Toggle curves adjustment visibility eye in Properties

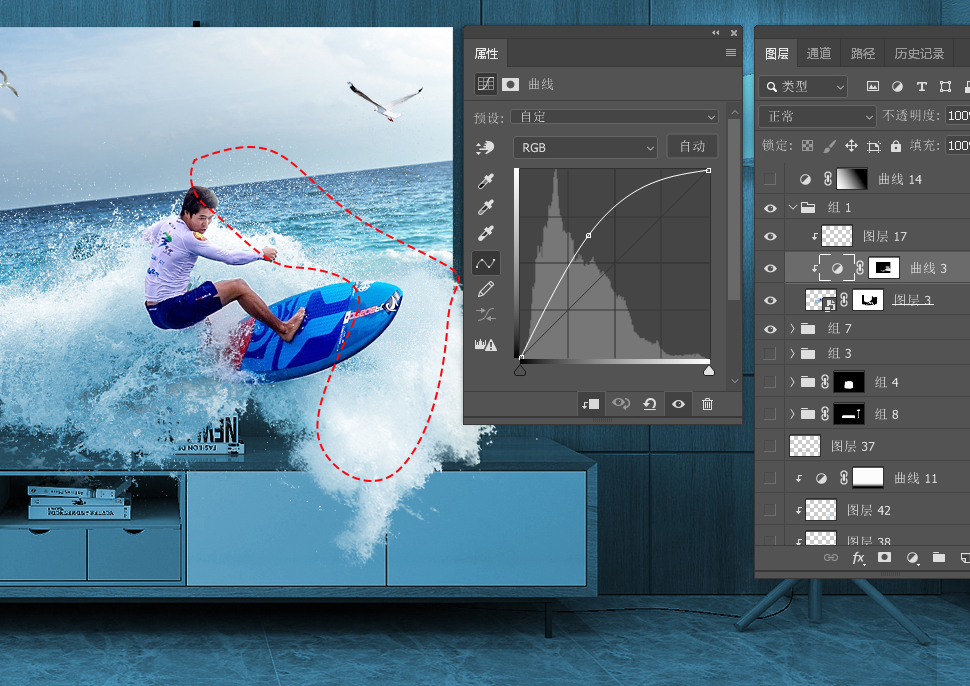(x=679, y=404)
